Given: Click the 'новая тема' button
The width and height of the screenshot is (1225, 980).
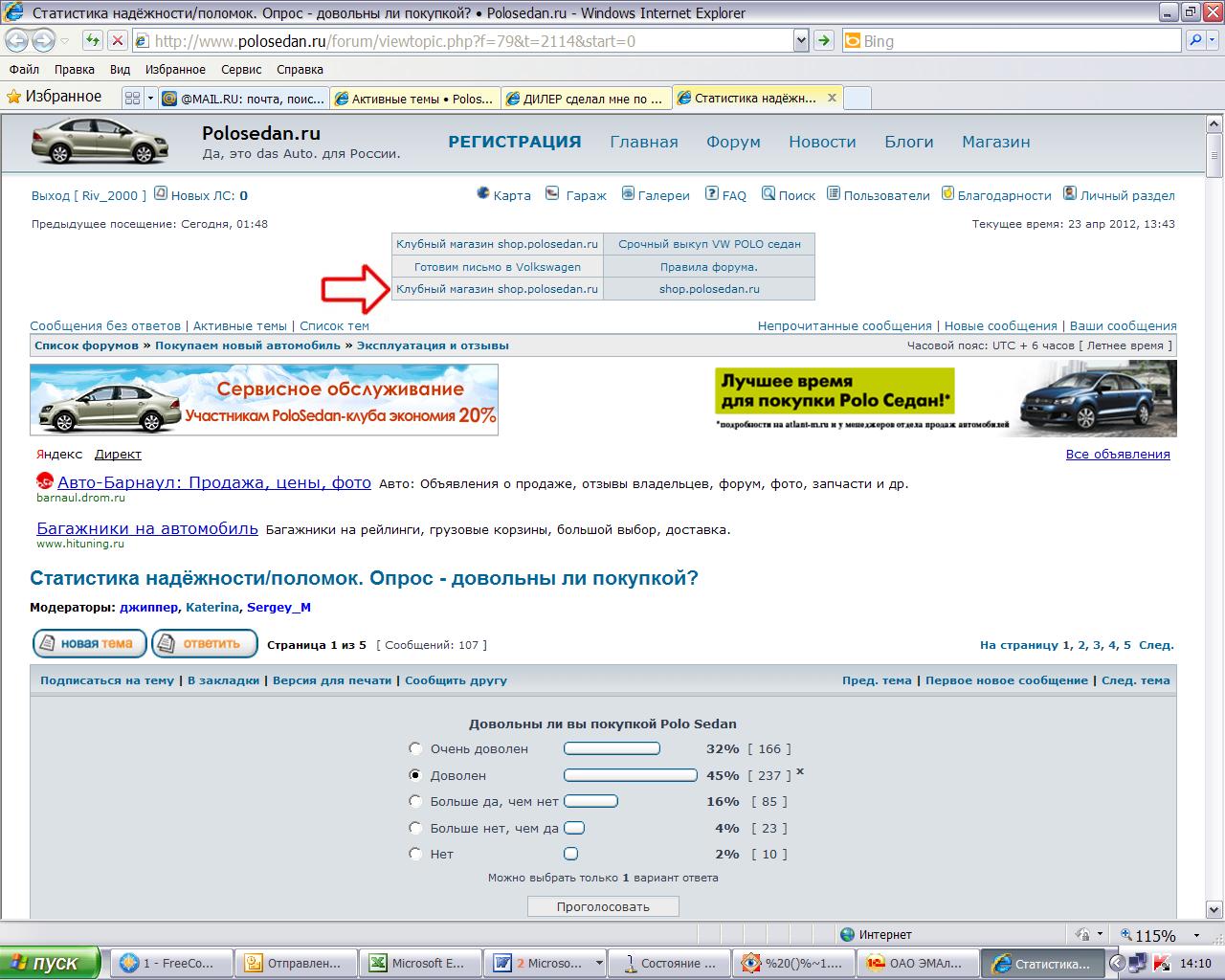Looking at the screenshot, I should pyautogui.click(x=89, y=644).
